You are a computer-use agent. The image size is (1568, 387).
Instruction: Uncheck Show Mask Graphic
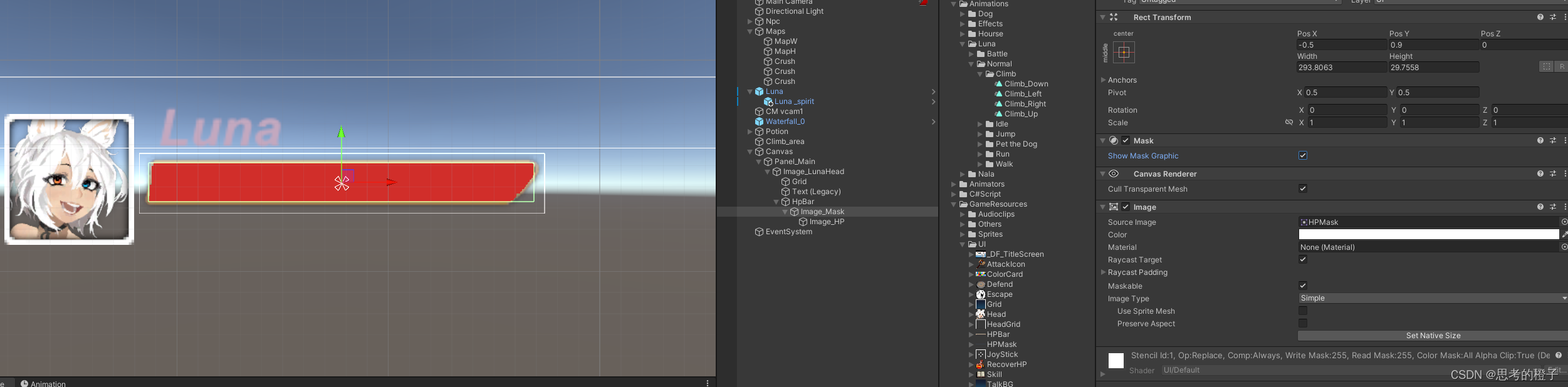coord(1303,155)
